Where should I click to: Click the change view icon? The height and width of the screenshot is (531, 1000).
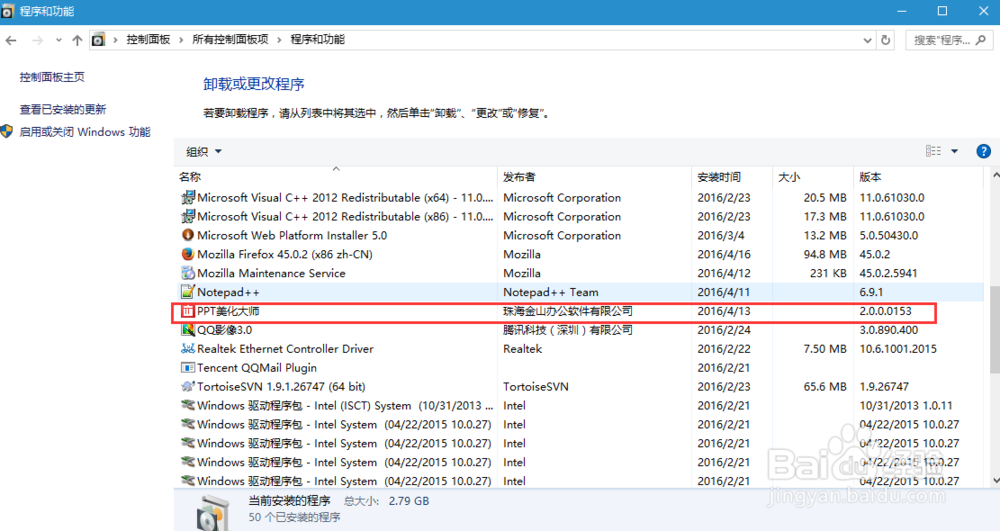[x=934, y=151]
